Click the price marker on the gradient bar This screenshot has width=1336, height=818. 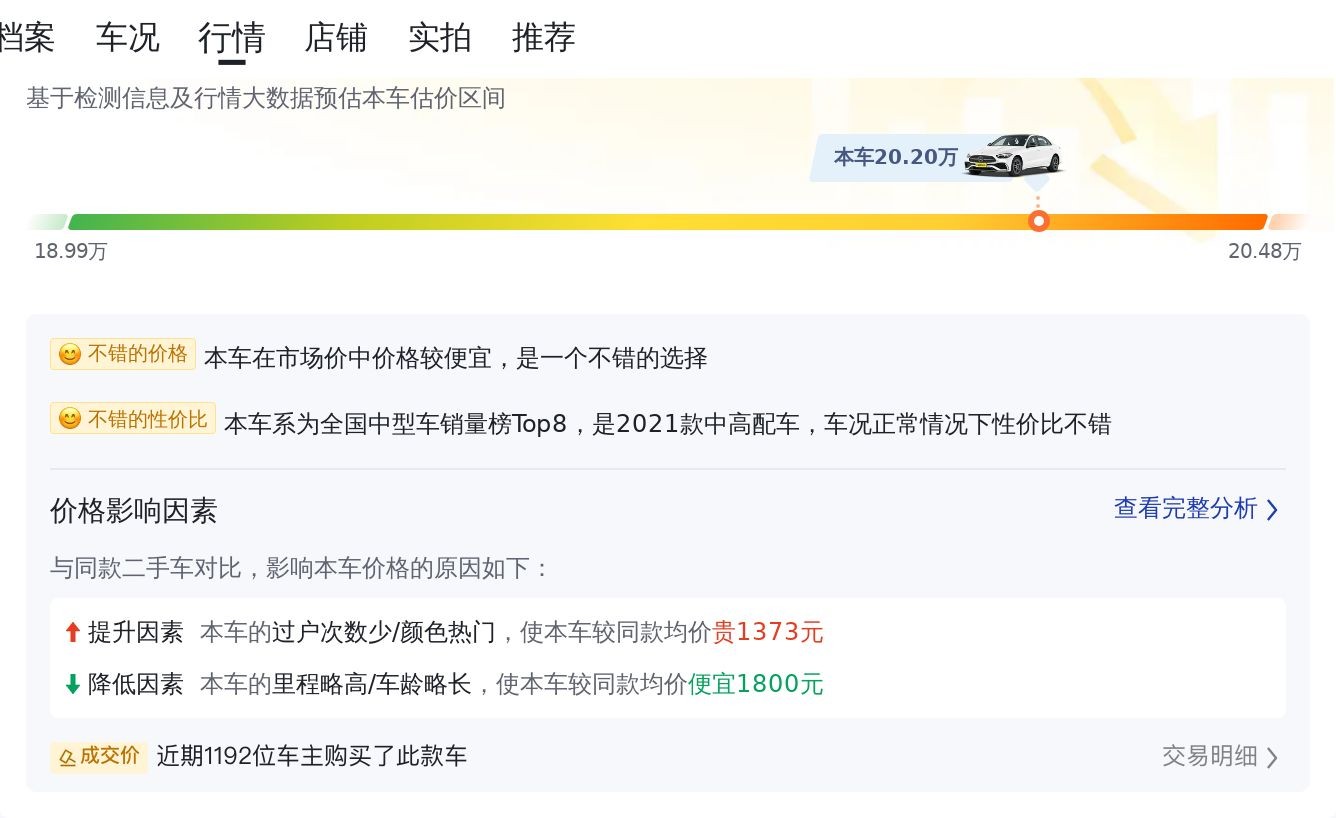(x=1039, y=221)
